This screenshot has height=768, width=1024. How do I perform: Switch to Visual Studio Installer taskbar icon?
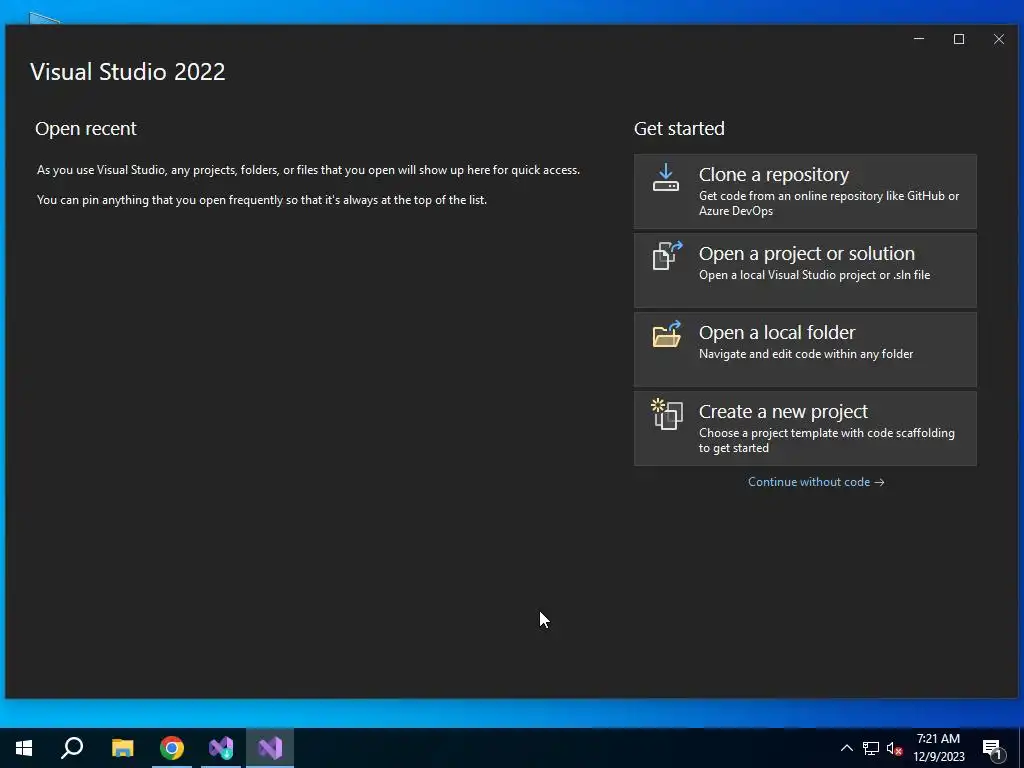point(221,748)
